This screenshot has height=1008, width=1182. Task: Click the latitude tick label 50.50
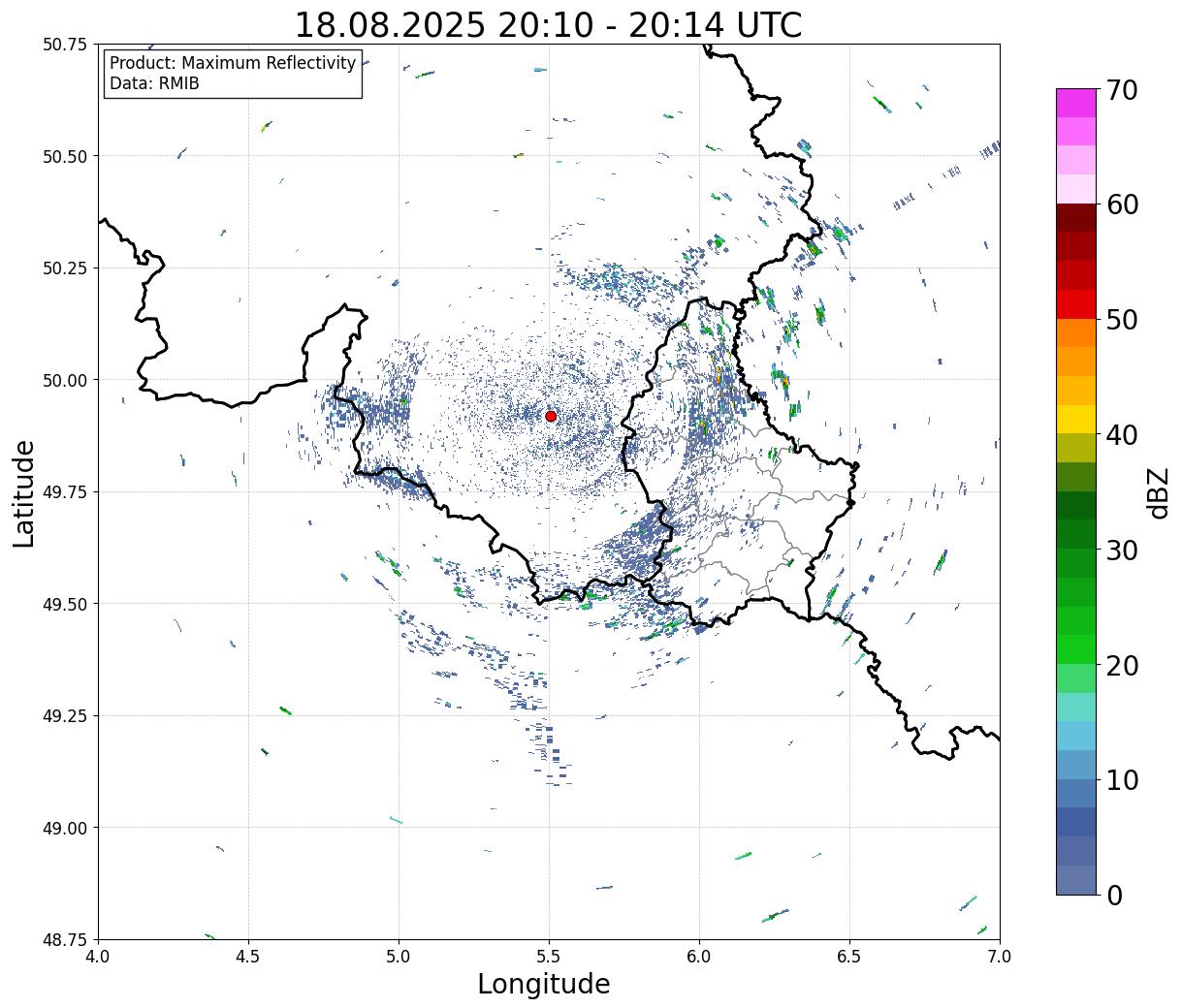65,156
